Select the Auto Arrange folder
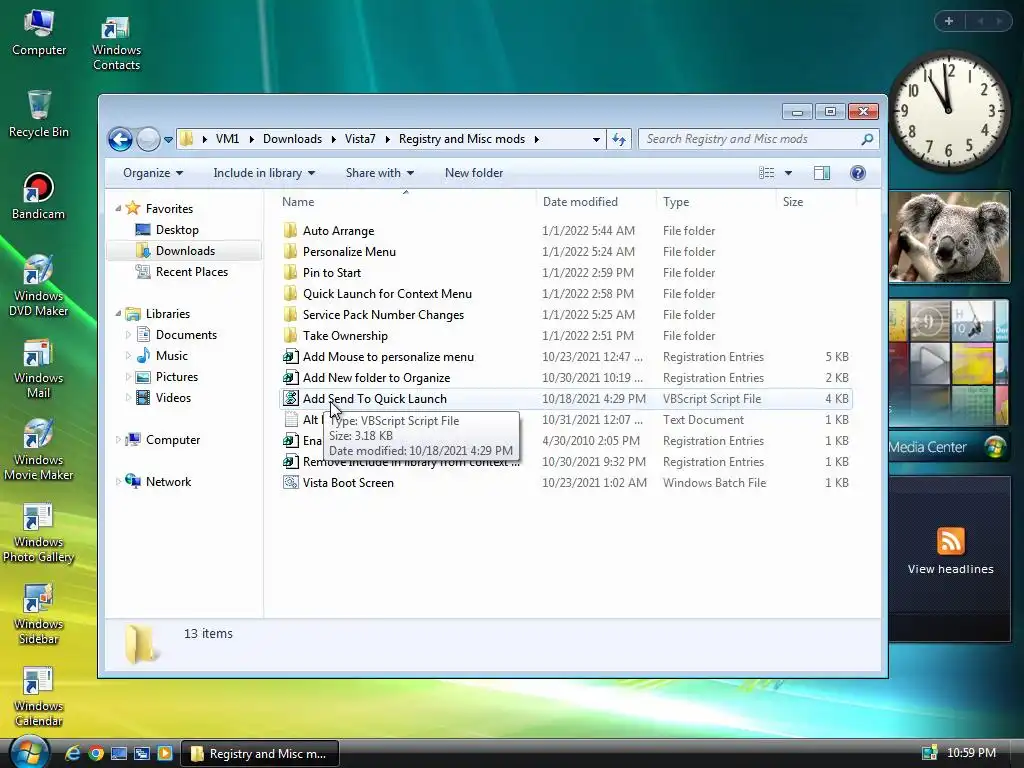The image size is (1024, 768). pyautogui.click(x=338, y=231)
